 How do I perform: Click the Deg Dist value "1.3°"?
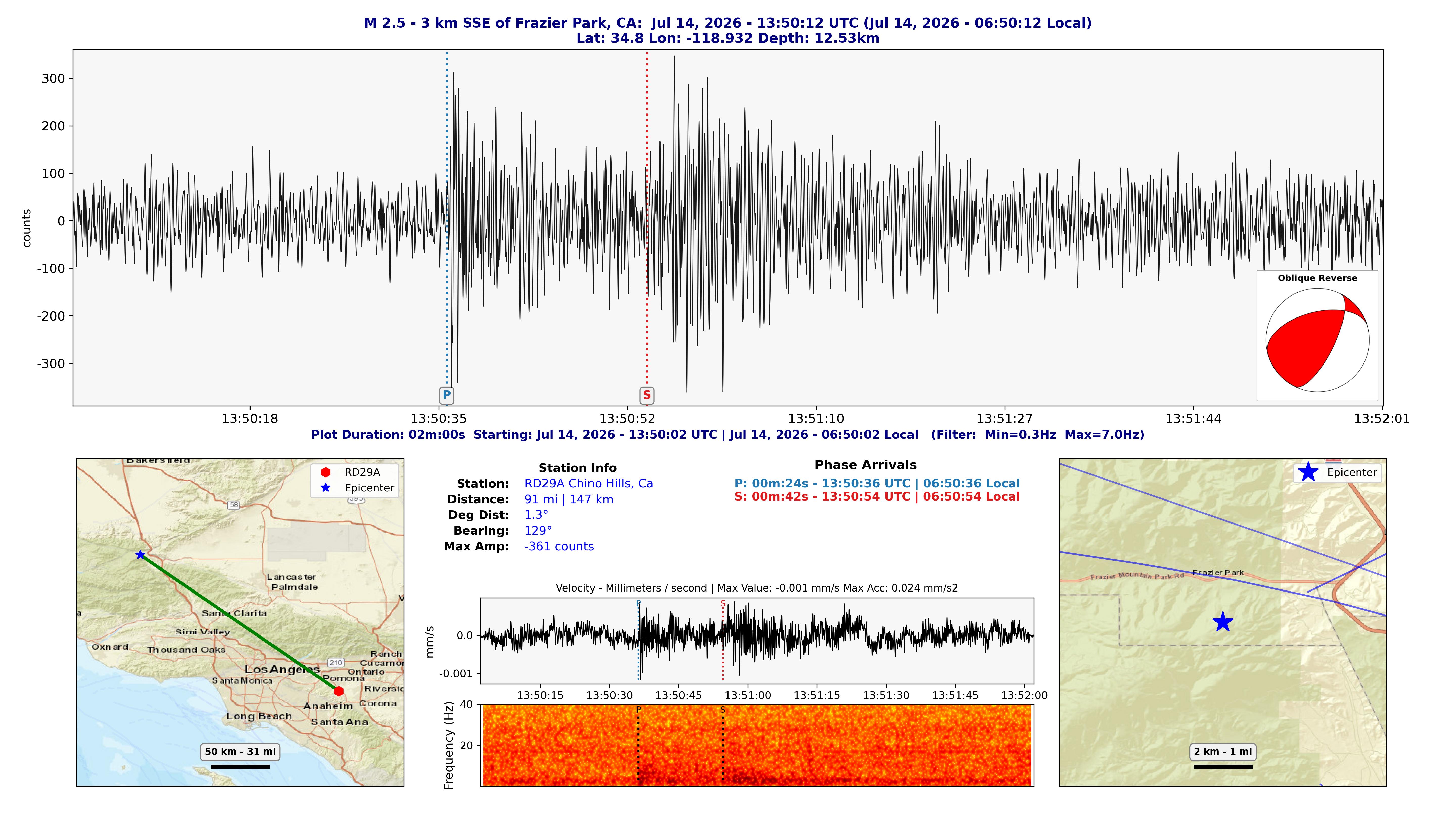tap(536, 515)
